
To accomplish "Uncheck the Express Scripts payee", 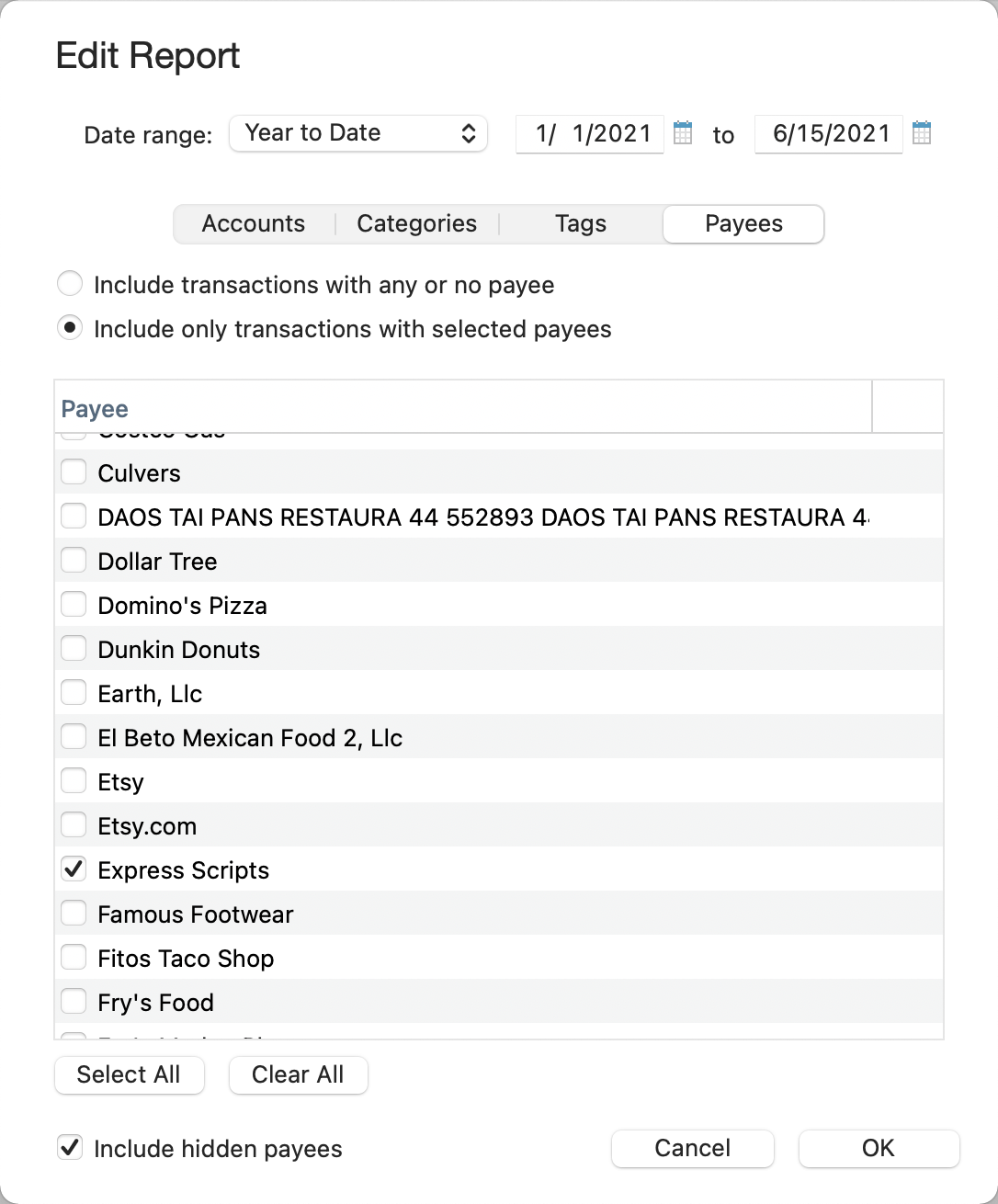I will [74, 869].
